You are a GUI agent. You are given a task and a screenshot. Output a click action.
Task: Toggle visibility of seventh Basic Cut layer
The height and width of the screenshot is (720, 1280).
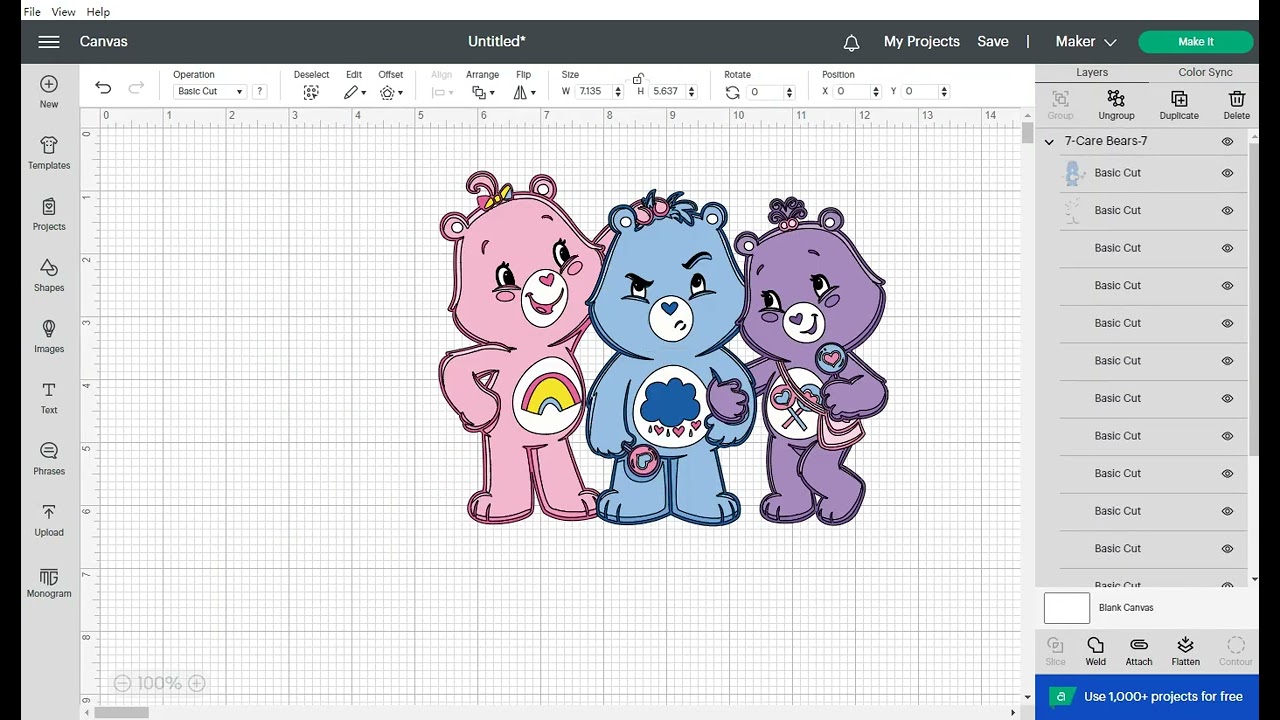tap(1227, 399)
